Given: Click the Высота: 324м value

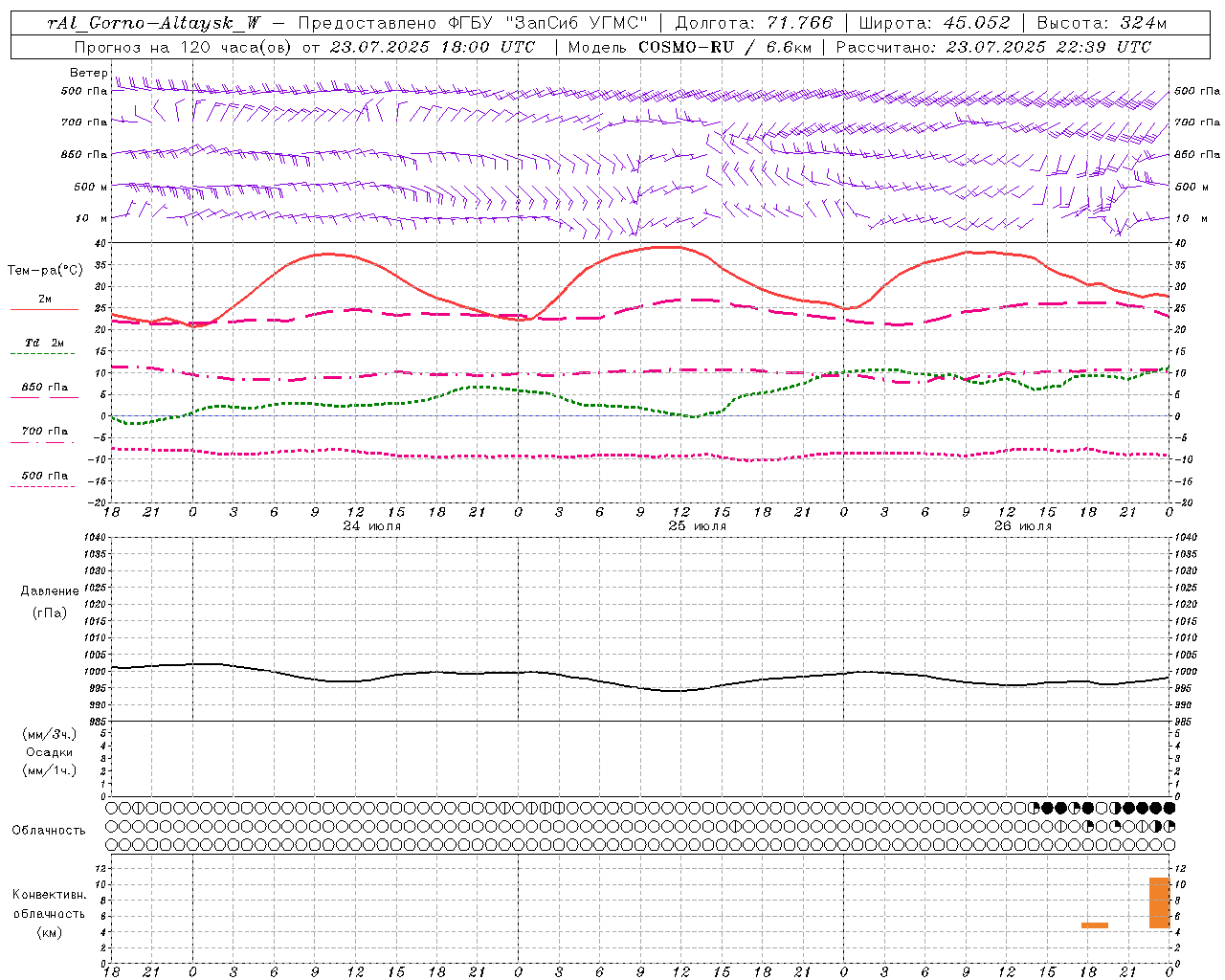Looking at the screenshot, I should click(1102, 23).
